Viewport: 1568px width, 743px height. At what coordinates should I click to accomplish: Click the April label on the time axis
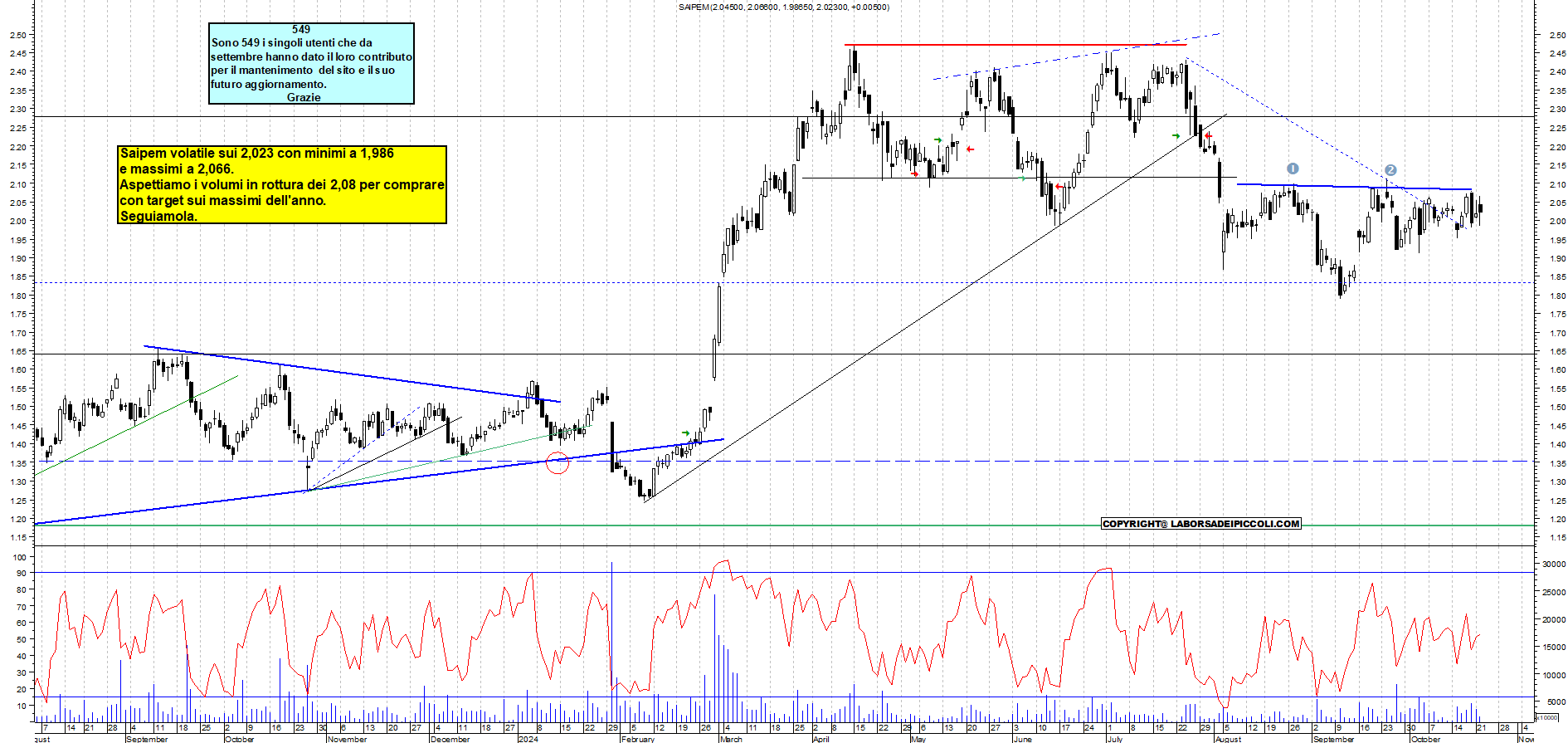coord(821,739)
